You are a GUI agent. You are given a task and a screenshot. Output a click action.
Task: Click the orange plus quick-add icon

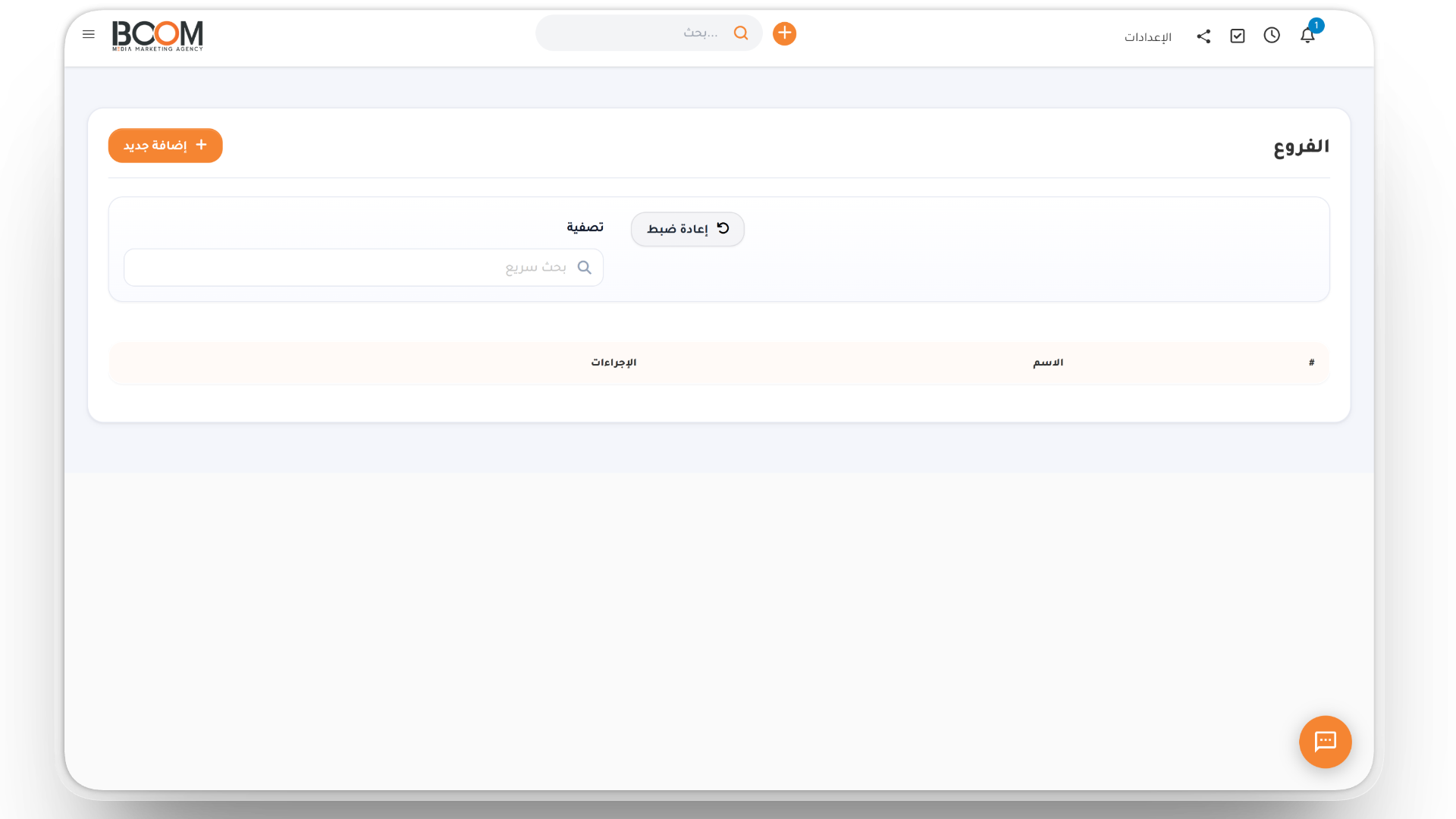(x=784, y=33)
